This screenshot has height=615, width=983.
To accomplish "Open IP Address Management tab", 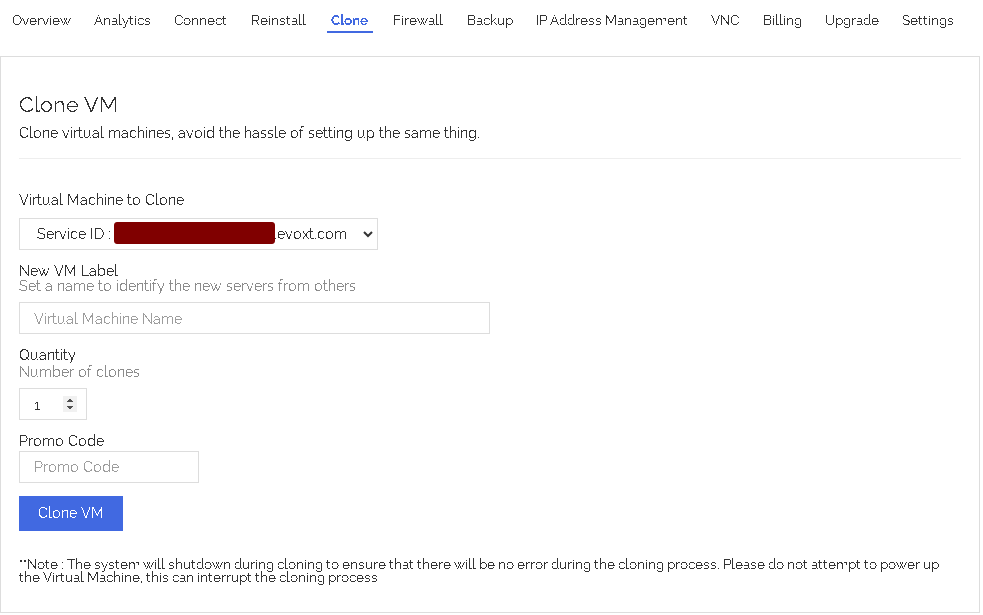I will click(x=611, y=20).
